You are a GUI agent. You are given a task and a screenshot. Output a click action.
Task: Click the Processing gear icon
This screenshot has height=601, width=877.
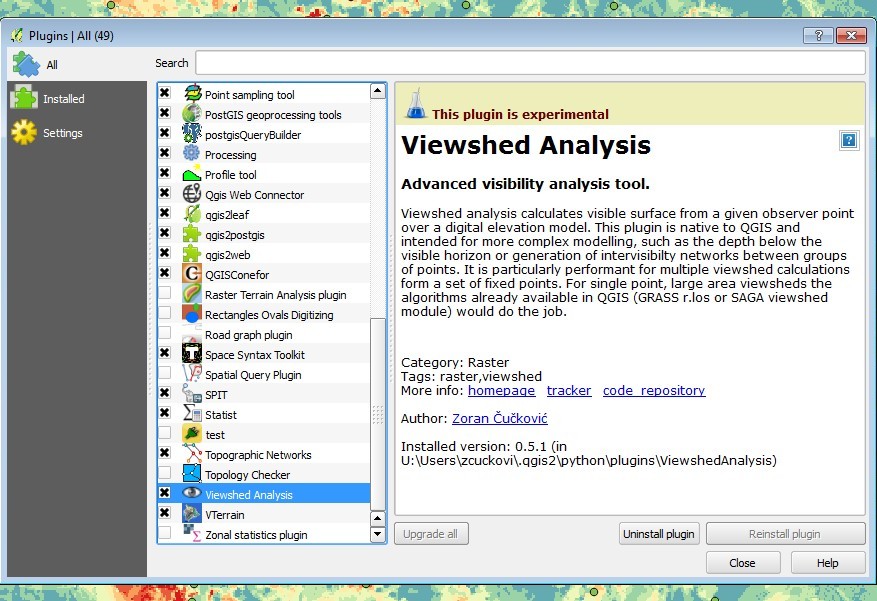pyautogui.click(x=192, y=153)
